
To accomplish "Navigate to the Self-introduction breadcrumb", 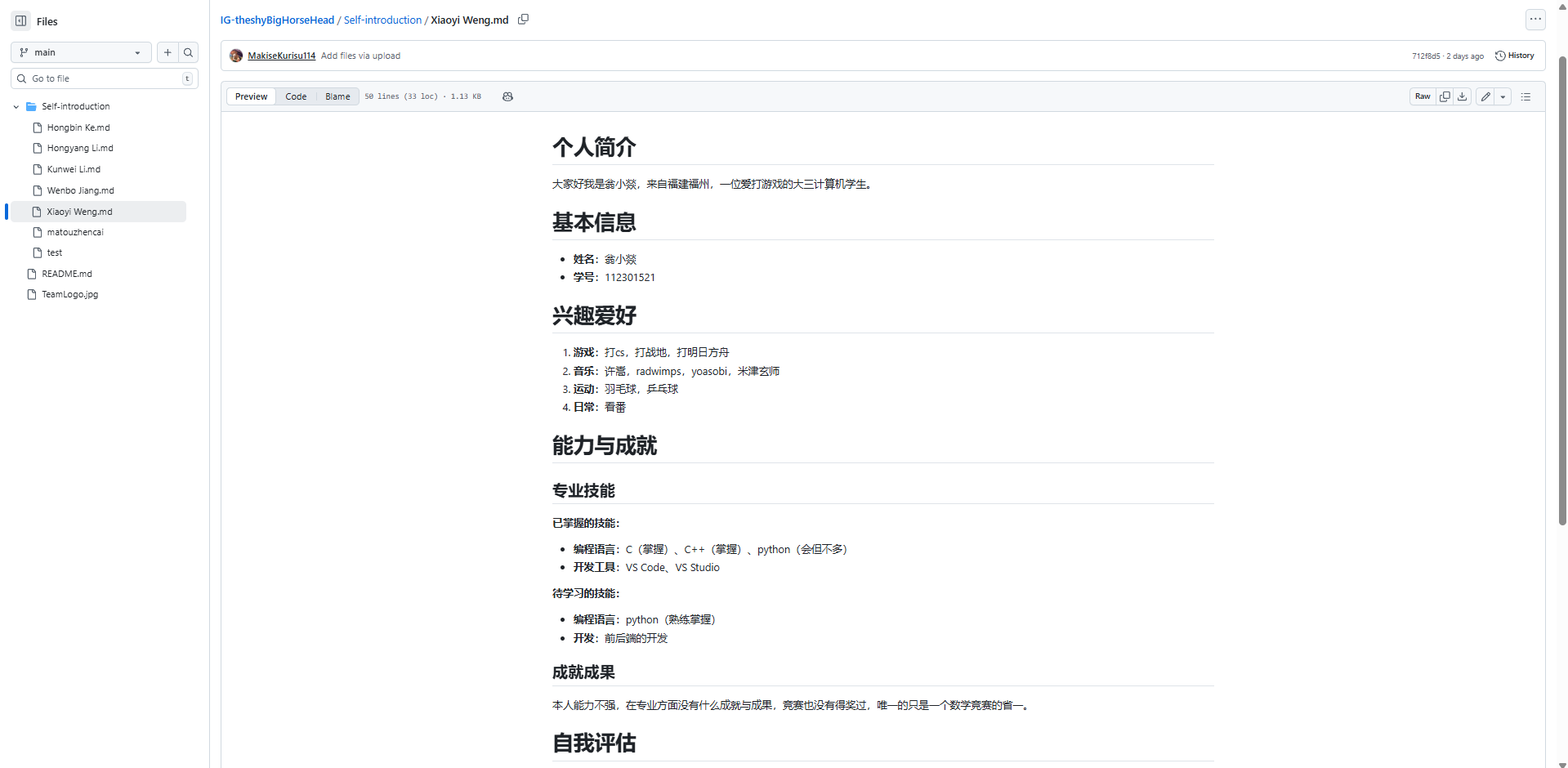I will pos(382,20).
